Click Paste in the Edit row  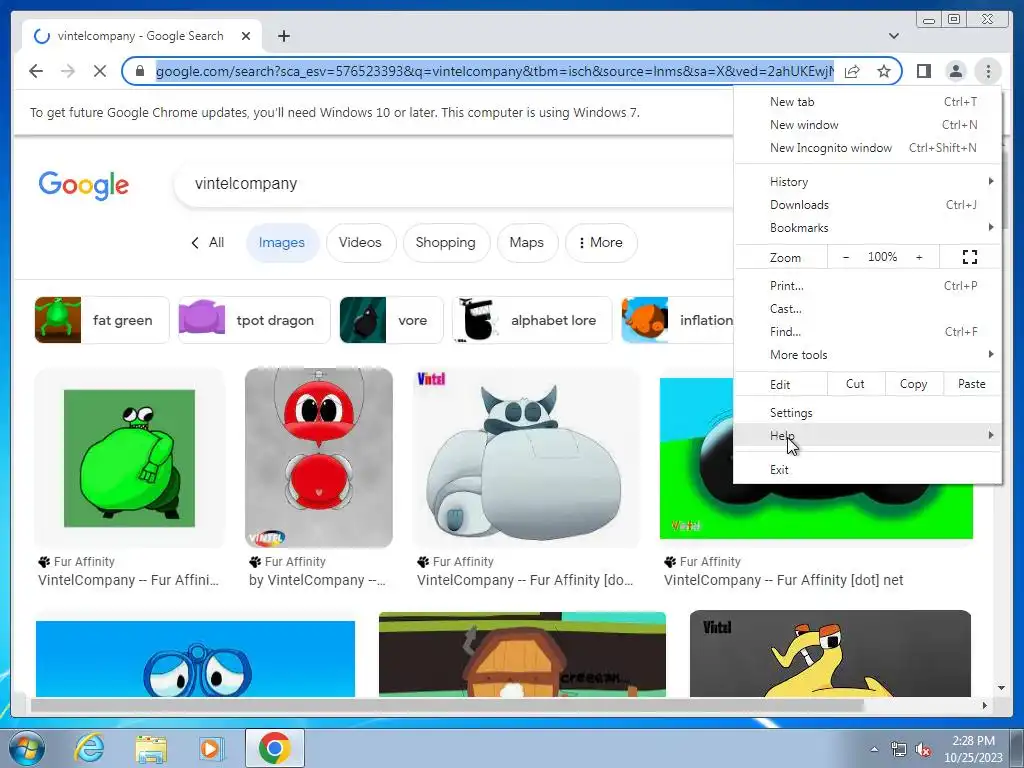click(x=972, y=384)
